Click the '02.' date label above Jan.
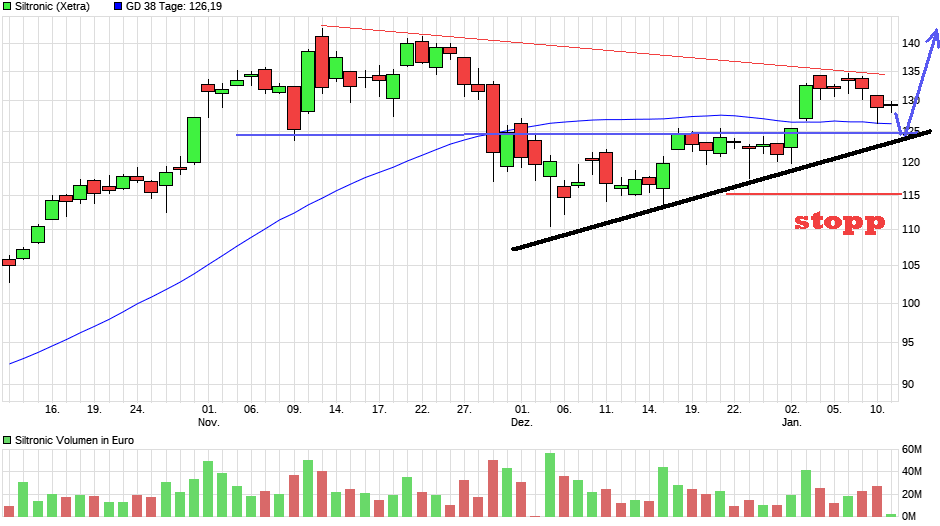The width and height of the screenshot is (940, 526). 792,410
